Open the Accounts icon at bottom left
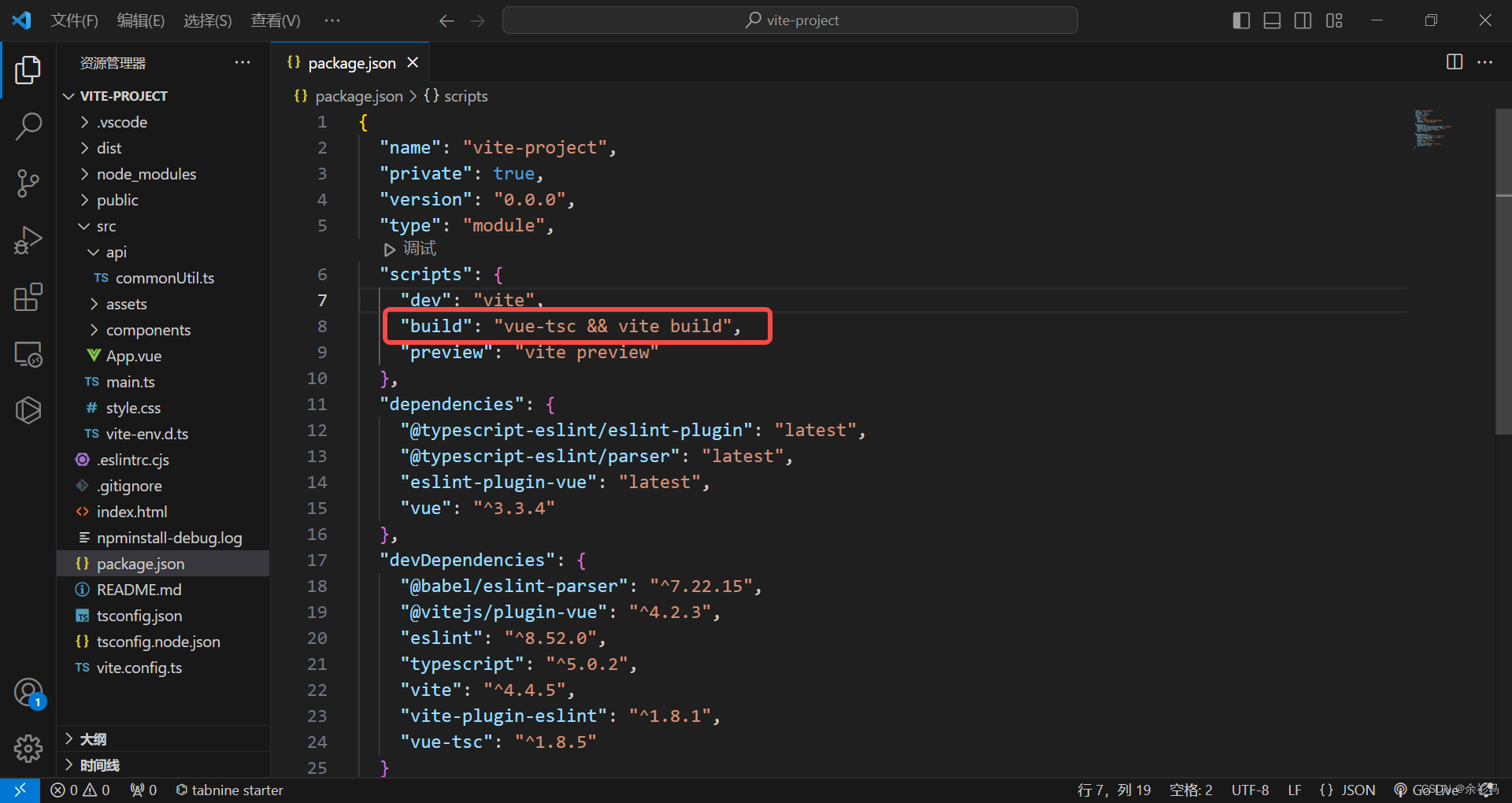The image size is (1512, 803). tap(28, 693)
